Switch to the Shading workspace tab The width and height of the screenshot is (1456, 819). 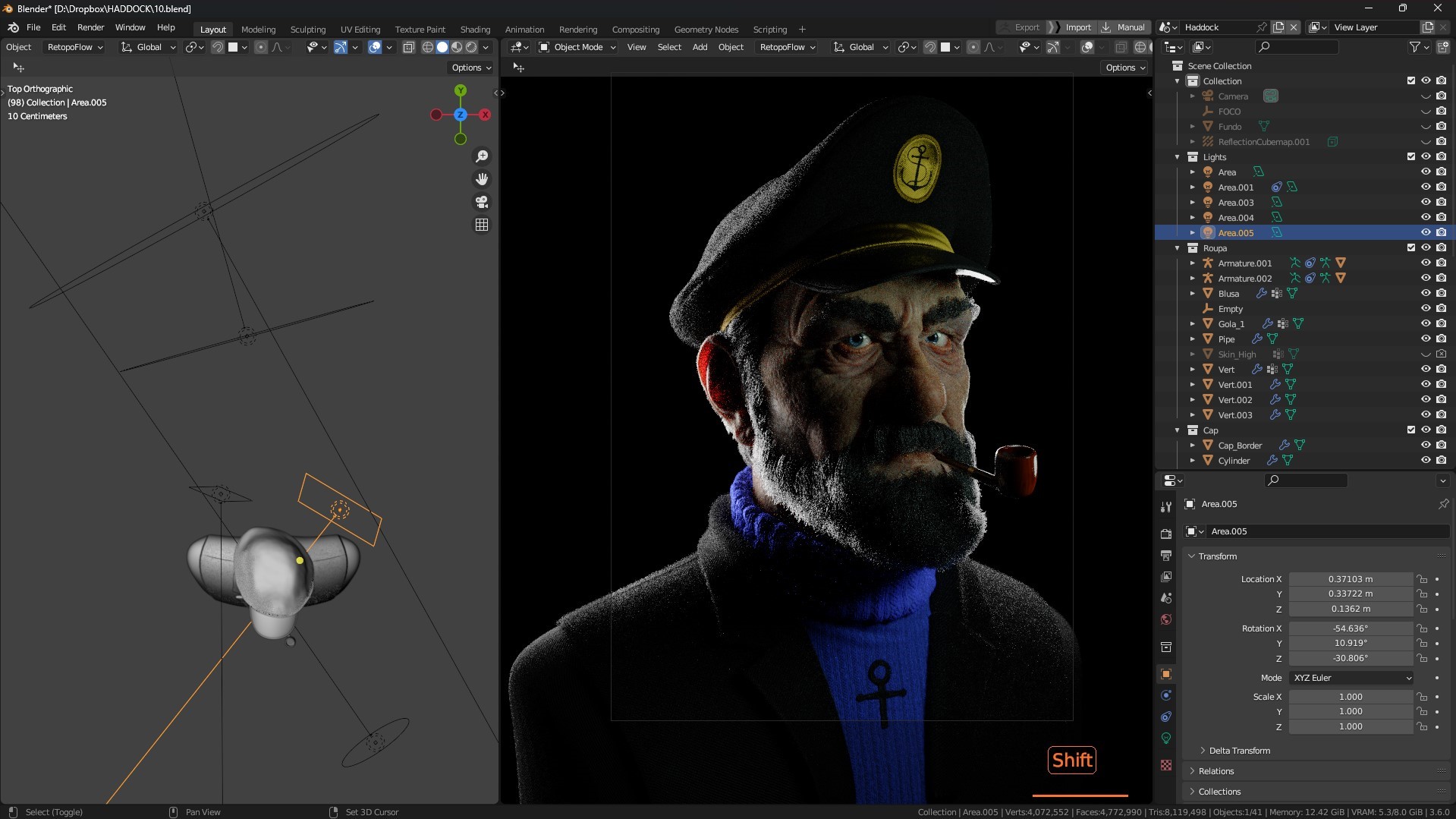pos(475,30)
